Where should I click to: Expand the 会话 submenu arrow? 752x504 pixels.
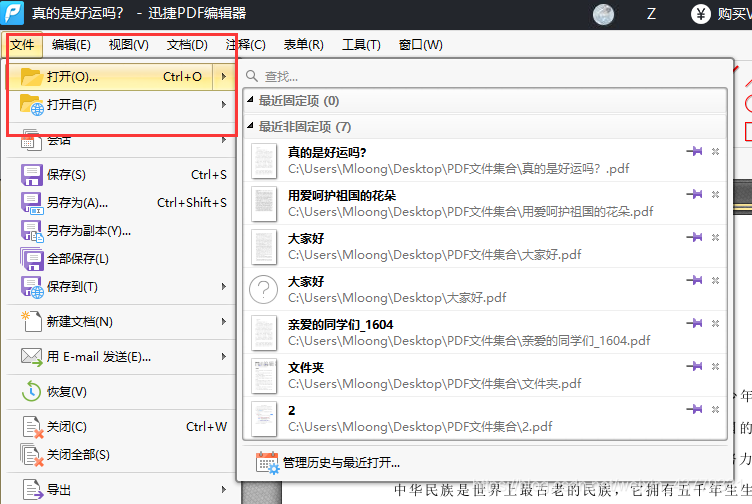[x=223, y=140]
